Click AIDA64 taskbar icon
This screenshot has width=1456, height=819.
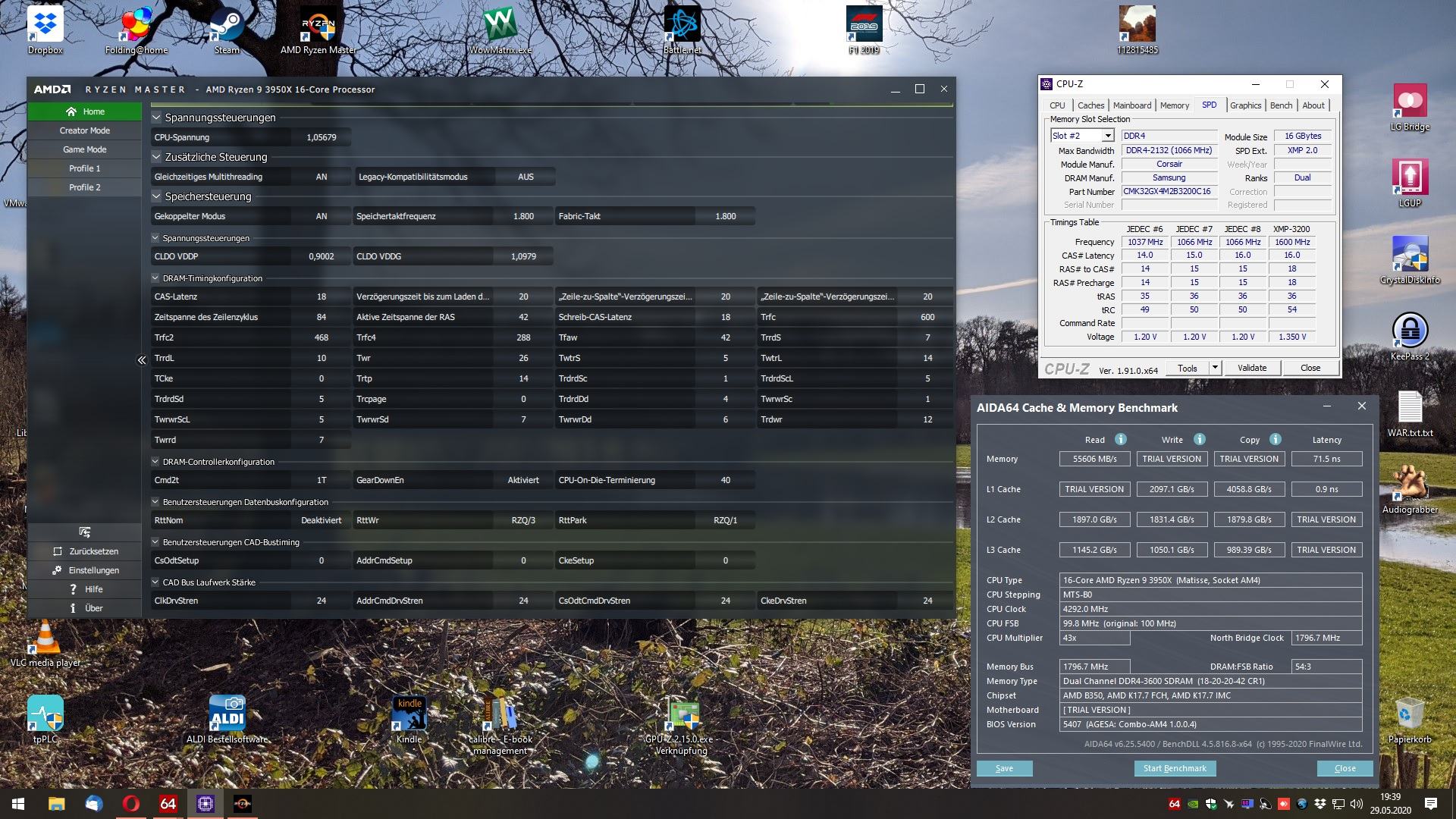pos(168,804)
